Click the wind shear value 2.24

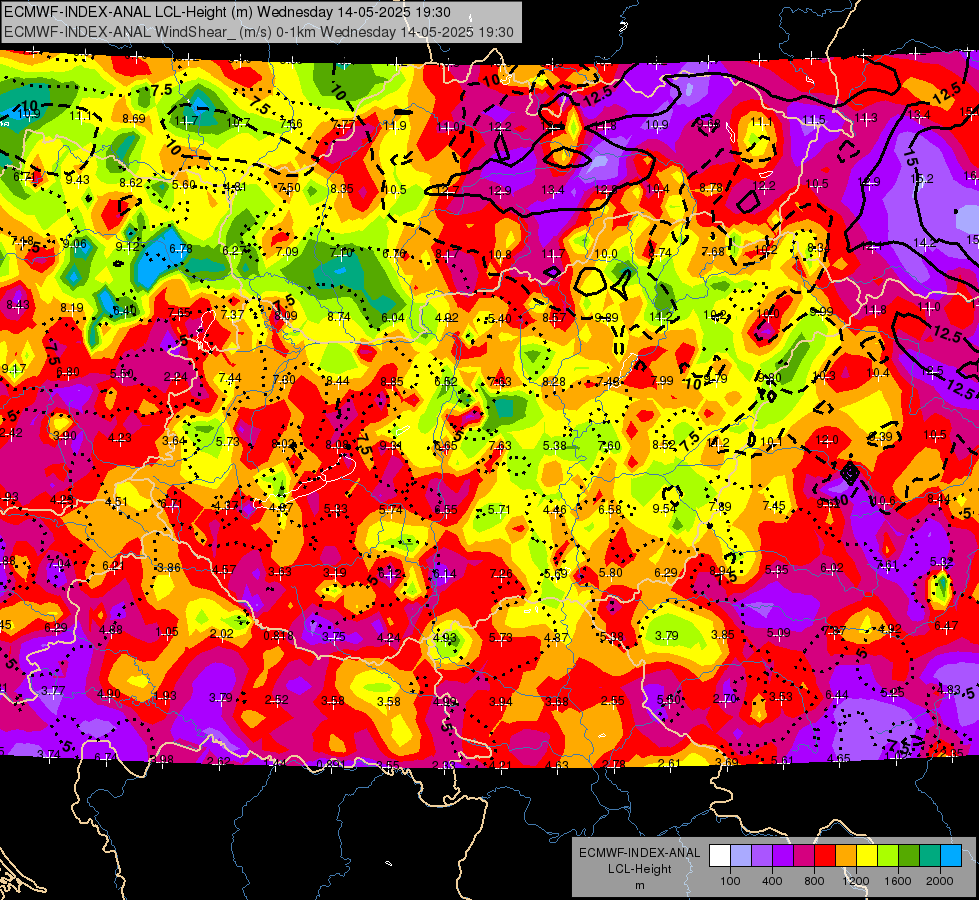[x=175, y=377]
